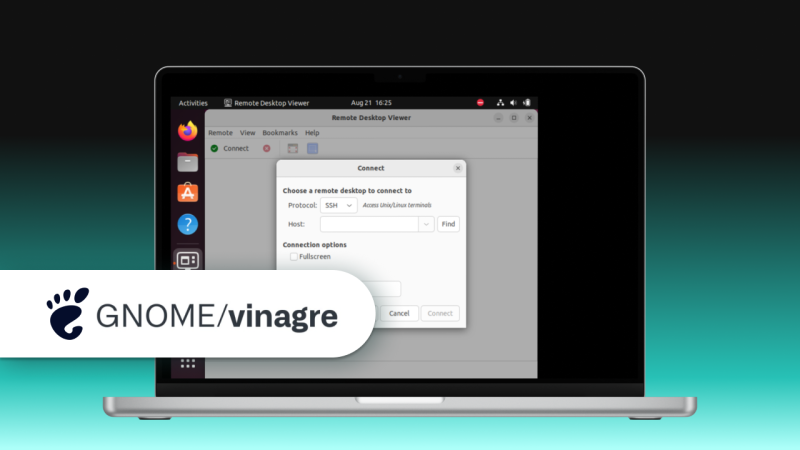Image resolution: width=800 pixels, height=450 pixels.
Task: Open the Files app in the dock
Action: pos(188,162)
